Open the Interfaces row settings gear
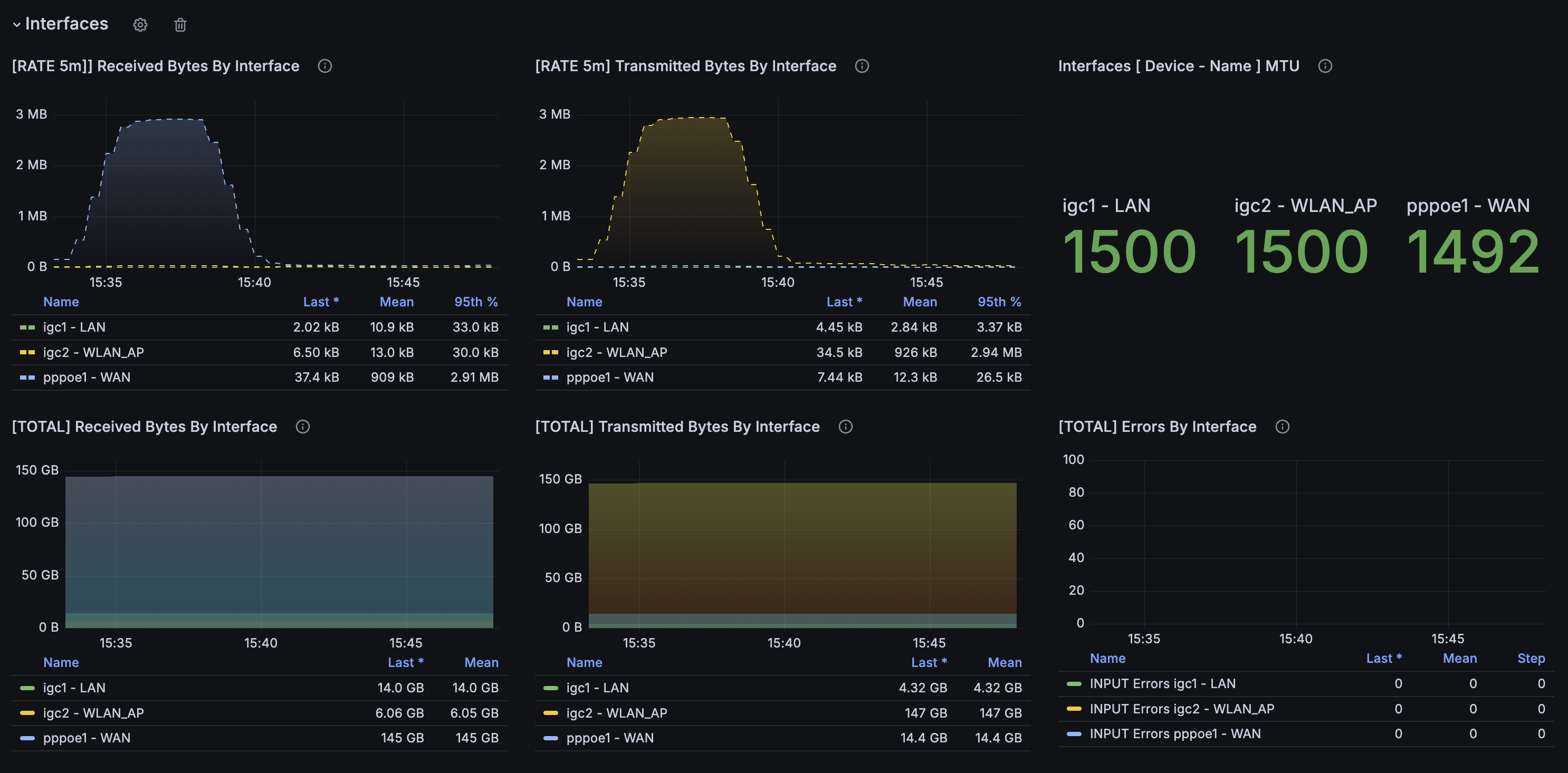 click(x=140, y=25)
